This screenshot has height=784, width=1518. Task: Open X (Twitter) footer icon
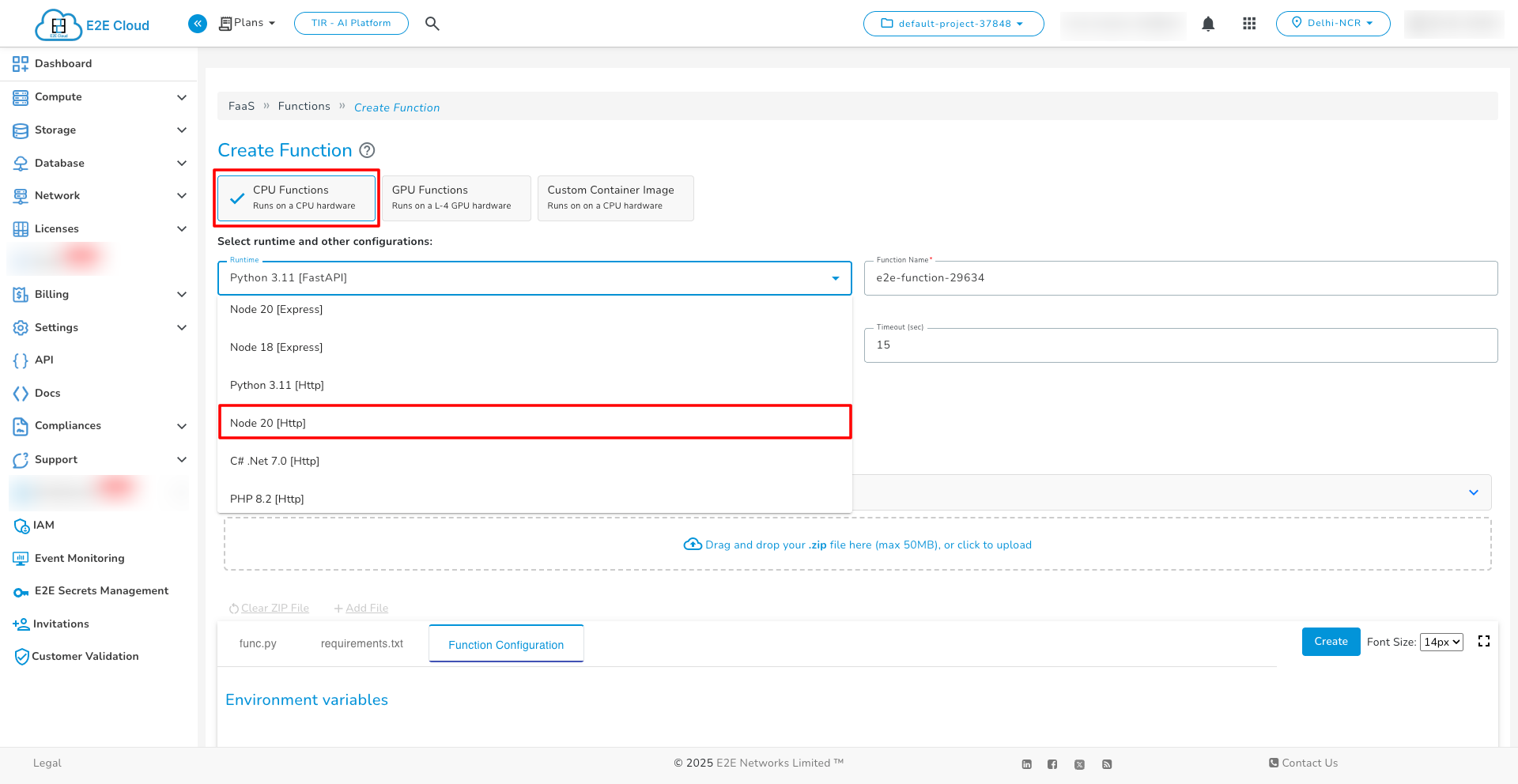(x=1079, y=764)
